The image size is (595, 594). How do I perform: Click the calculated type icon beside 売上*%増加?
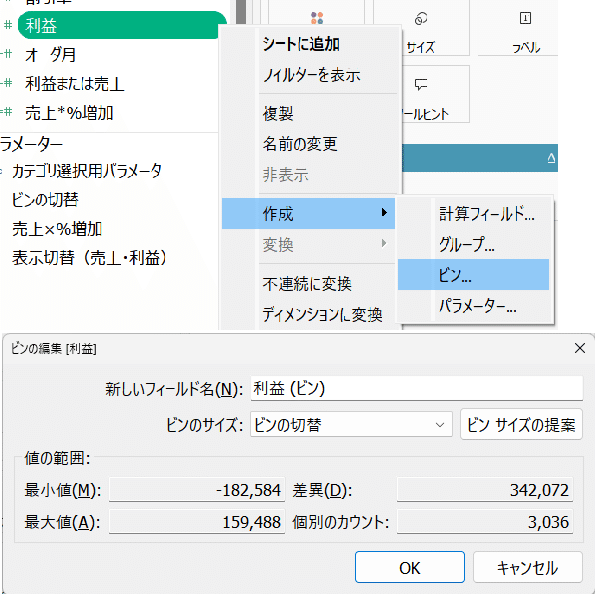coord(7,112)
